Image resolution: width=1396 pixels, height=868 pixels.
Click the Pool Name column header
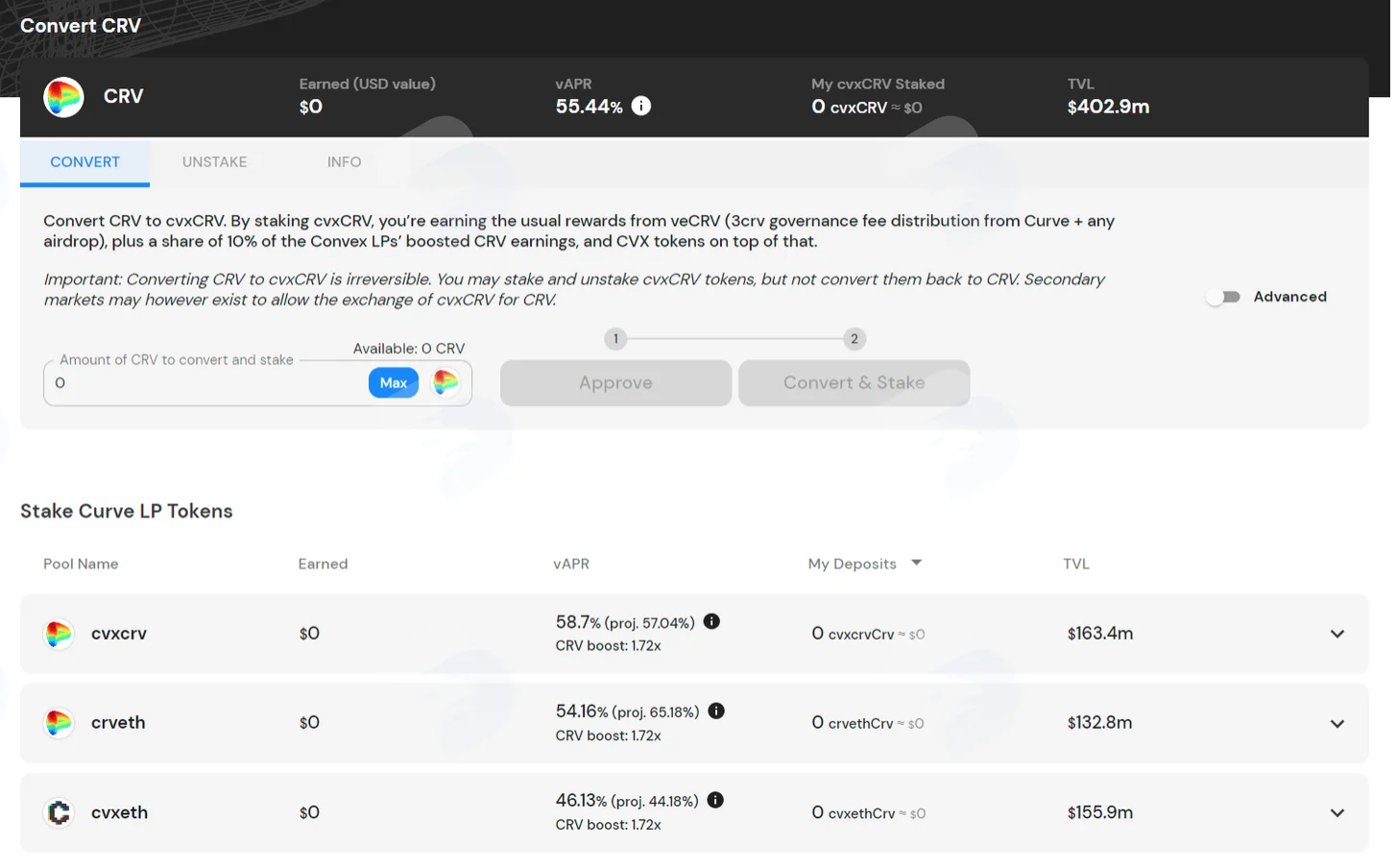(x=81, y=564)
